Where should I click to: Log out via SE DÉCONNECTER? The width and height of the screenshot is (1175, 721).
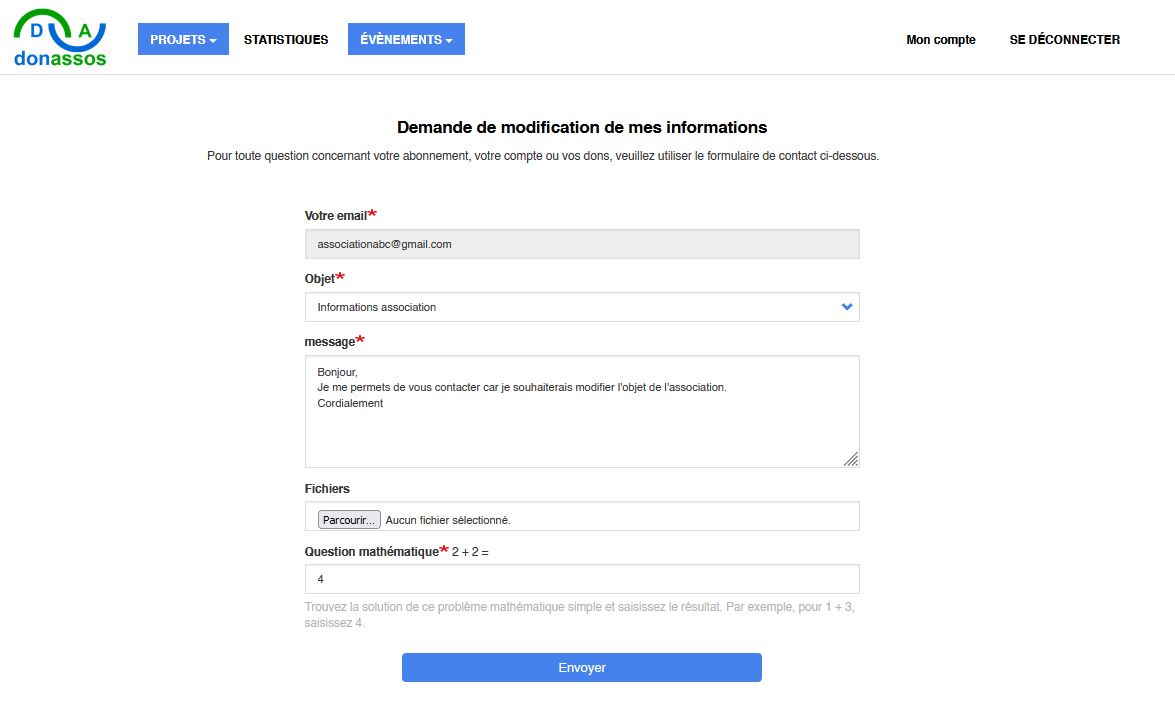[1064, 40]
